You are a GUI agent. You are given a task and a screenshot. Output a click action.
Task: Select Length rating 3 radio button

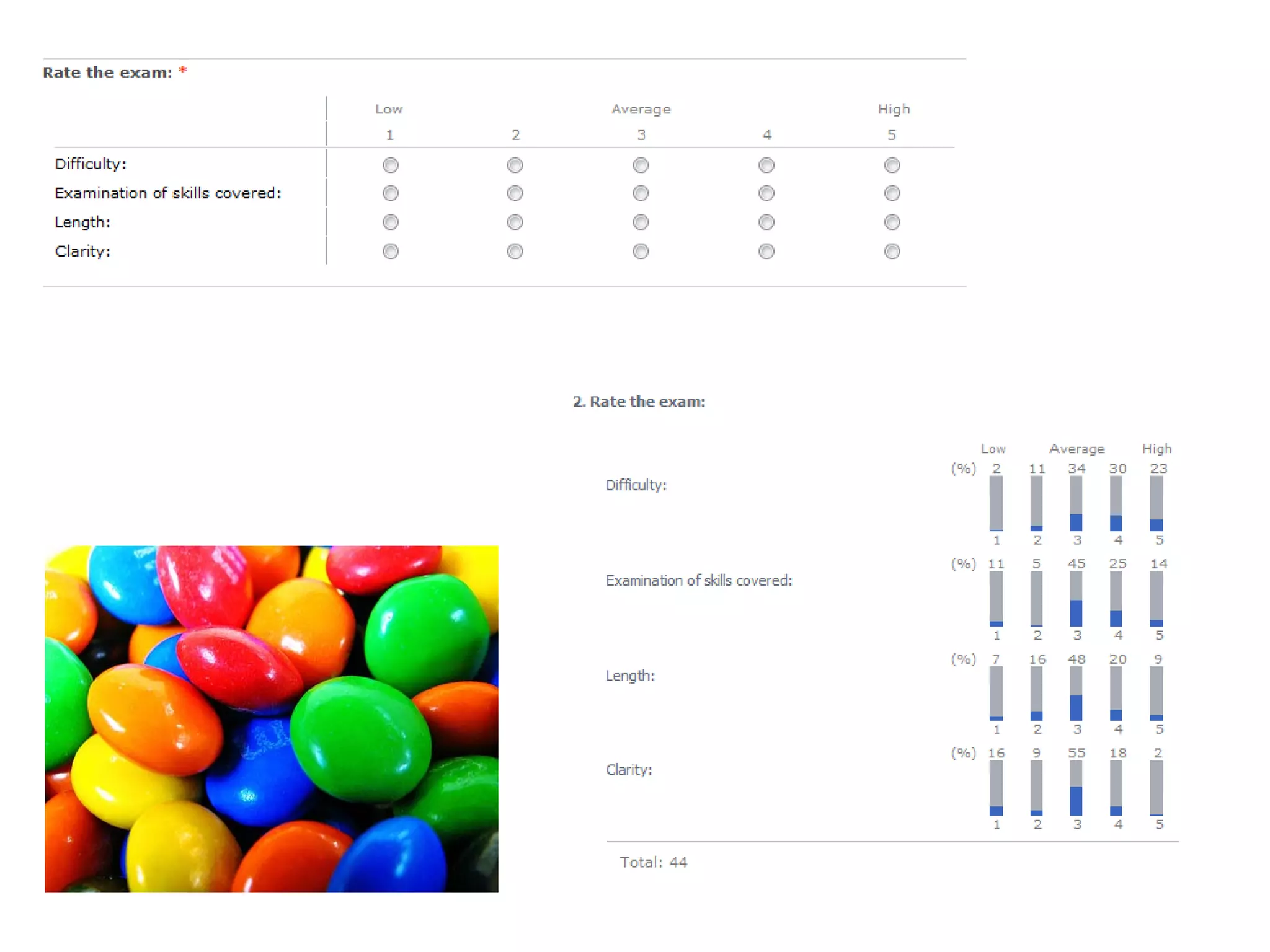pyautogui.click(x=641, y=222)
